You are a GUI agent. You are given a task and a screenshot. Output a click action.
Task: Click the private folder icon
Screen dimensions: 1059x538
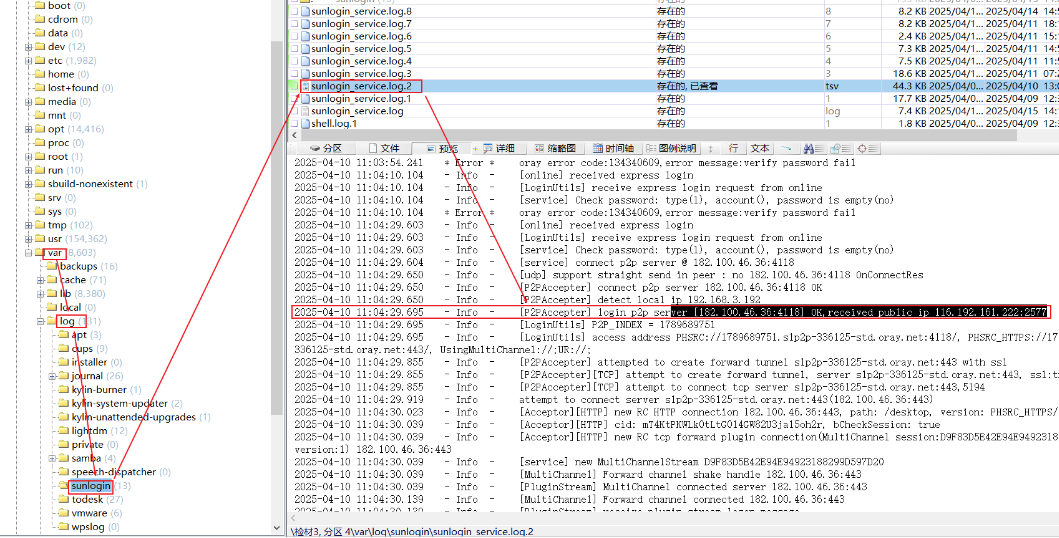(x=63, y=445)
